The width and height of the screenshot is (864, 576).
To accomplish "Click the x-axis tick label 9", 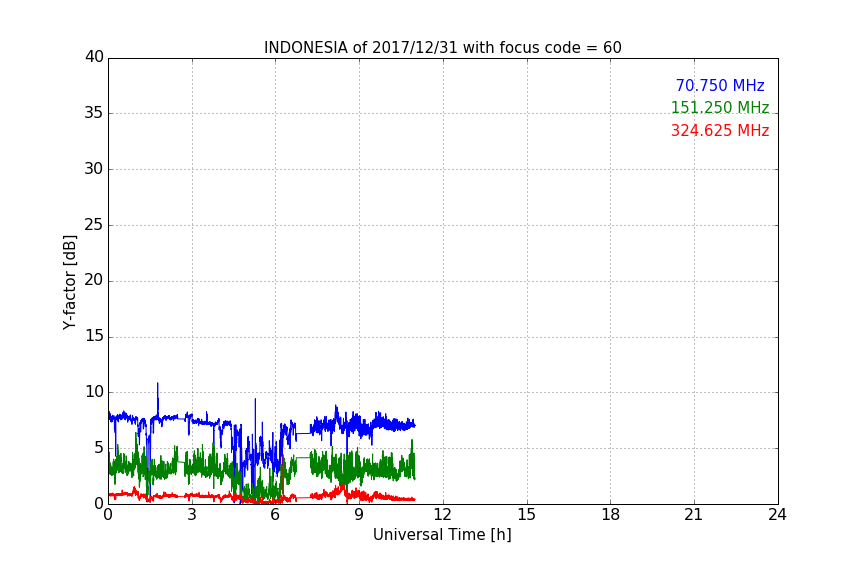I will click(359, 515).
